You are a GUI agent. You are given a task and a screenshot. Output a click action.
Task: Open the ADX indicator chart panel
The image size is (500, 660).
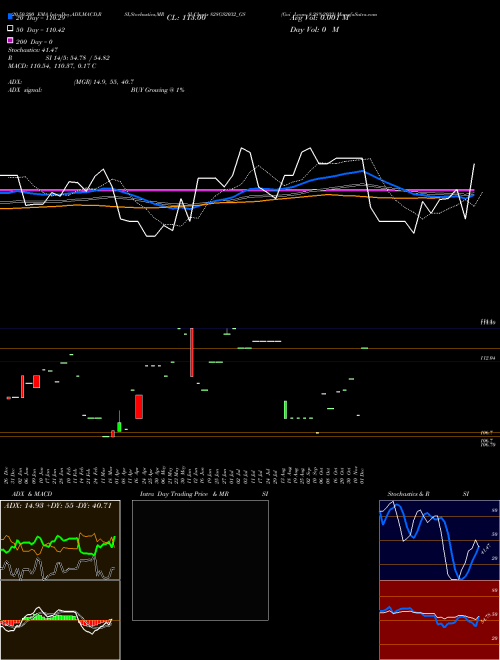click(x=60, y=540)
